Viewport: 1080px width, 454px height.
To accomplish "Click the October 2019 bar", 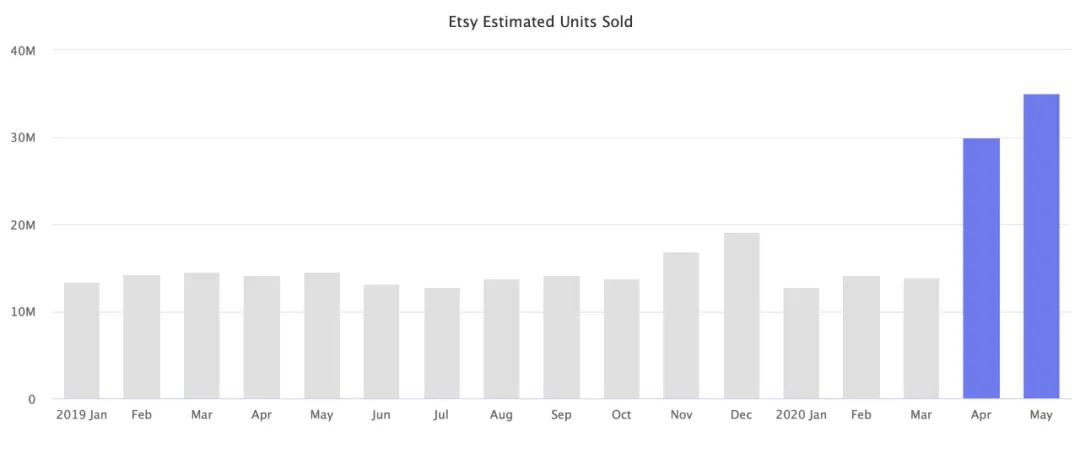I will point(621,339).
